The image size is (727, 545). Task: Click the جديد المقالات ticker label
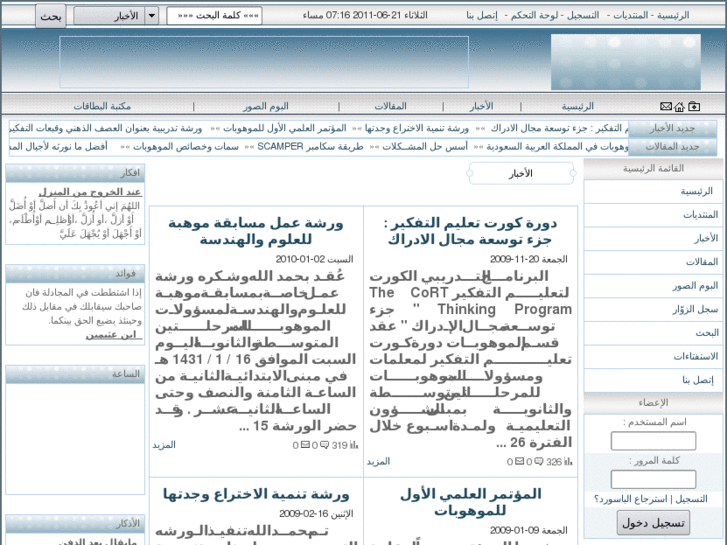pos(672,147)
